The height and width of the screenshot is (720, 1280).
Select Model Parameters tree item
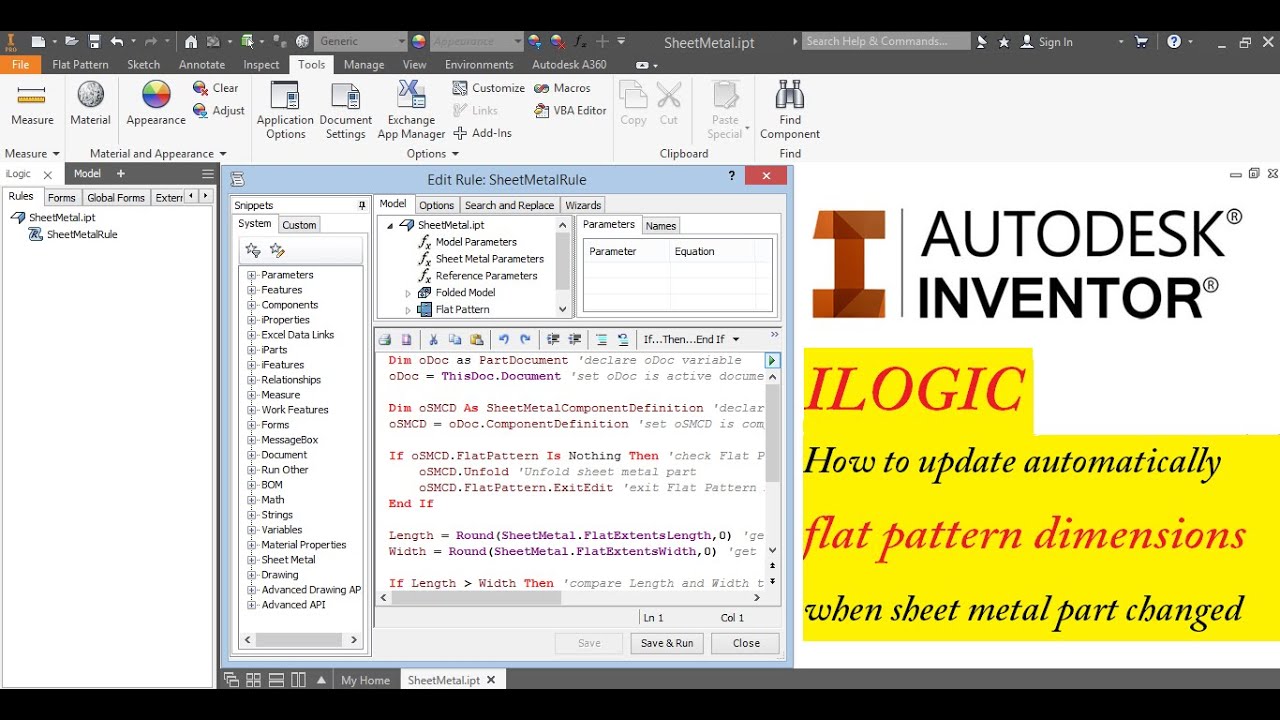coord(476,242)
